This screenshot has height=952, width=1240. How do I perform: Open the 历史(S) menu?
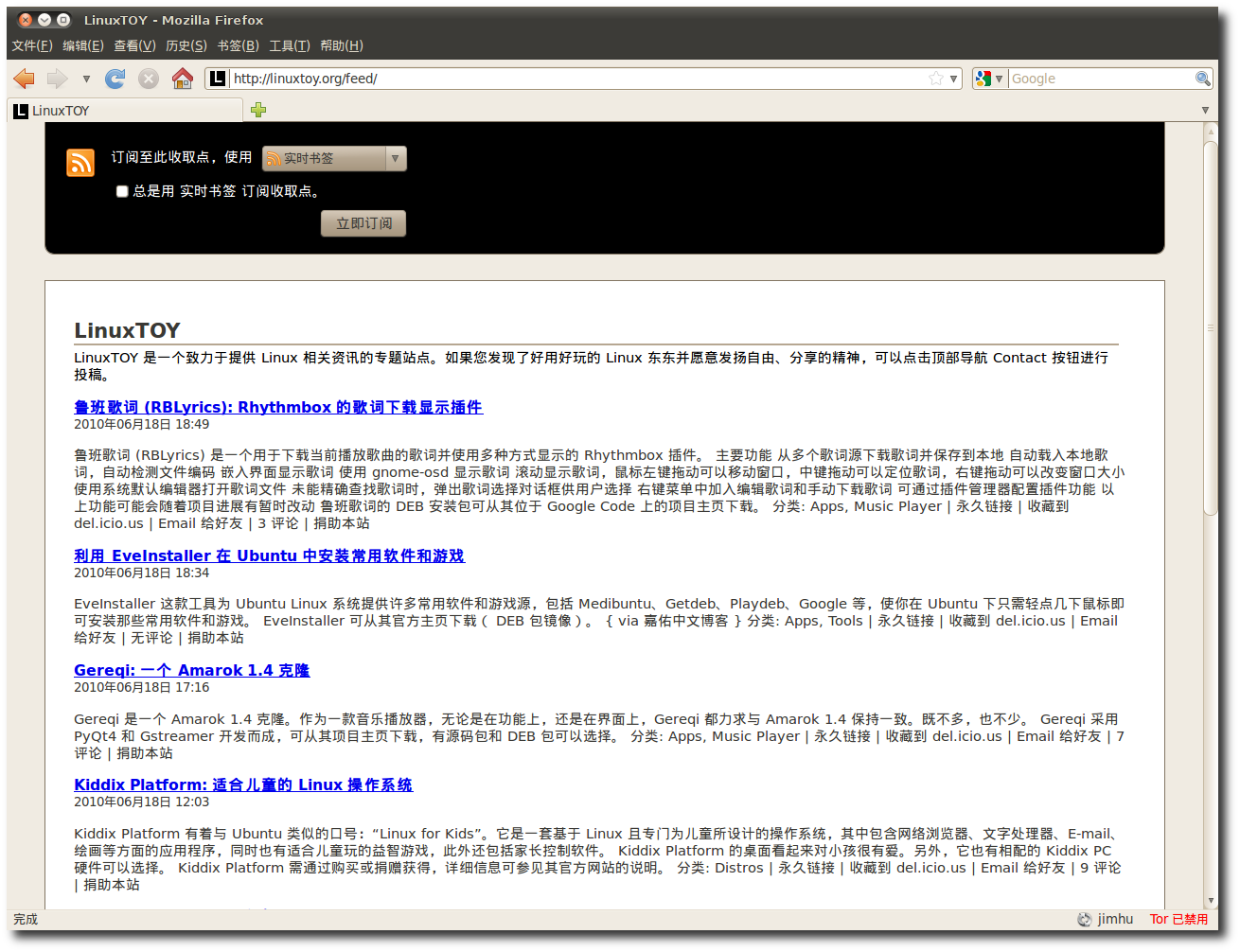(186, 45)
